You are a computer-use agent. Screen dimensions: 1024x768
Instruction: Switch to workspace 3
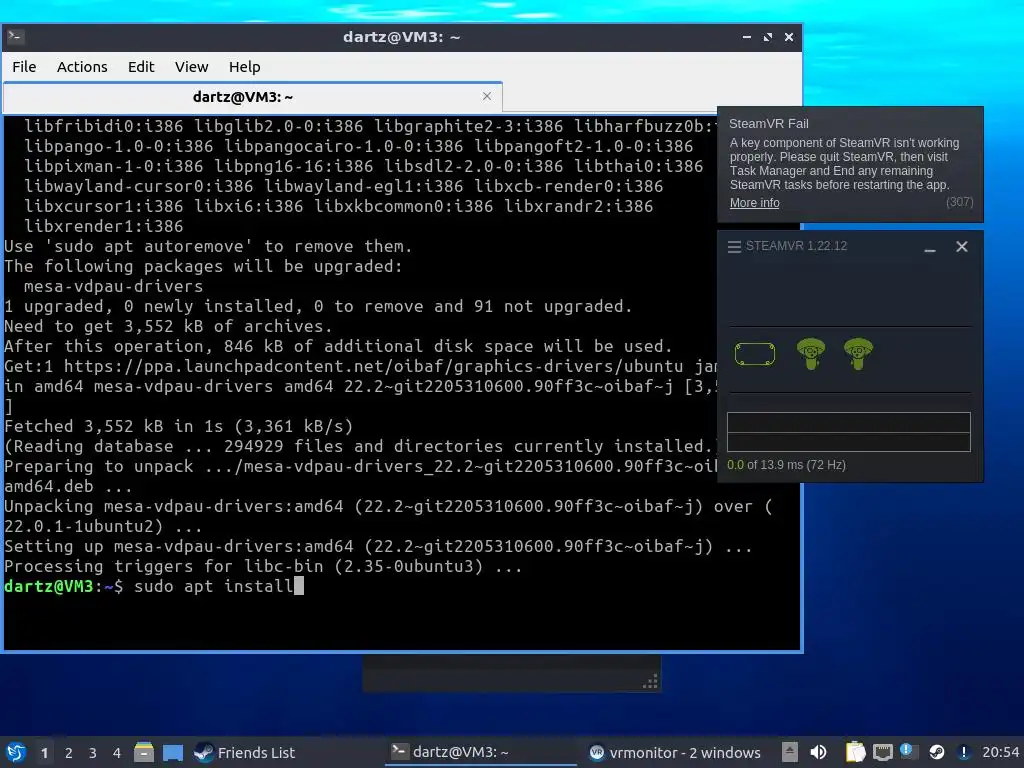[93, 753]
